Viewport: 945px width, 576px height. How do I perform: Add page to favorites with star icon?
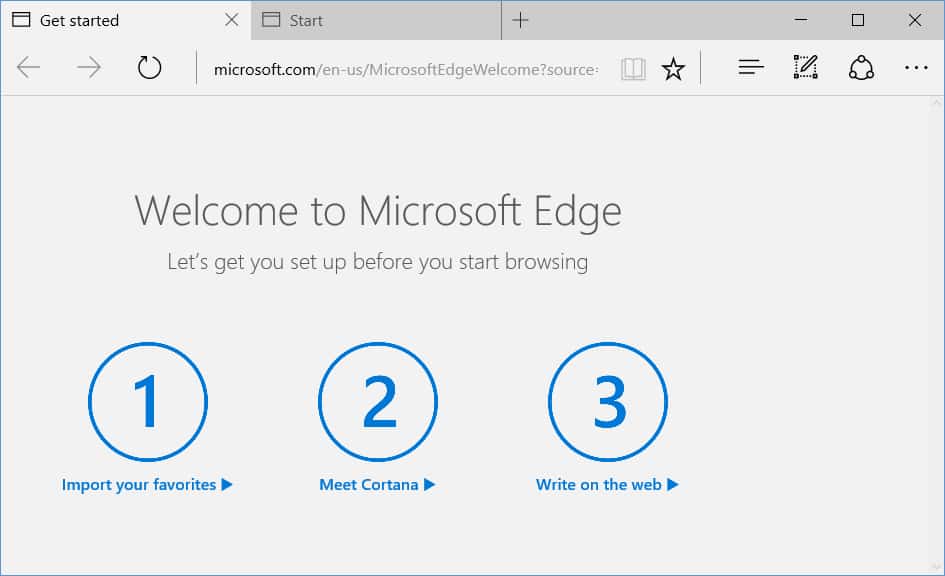[673, 69]
